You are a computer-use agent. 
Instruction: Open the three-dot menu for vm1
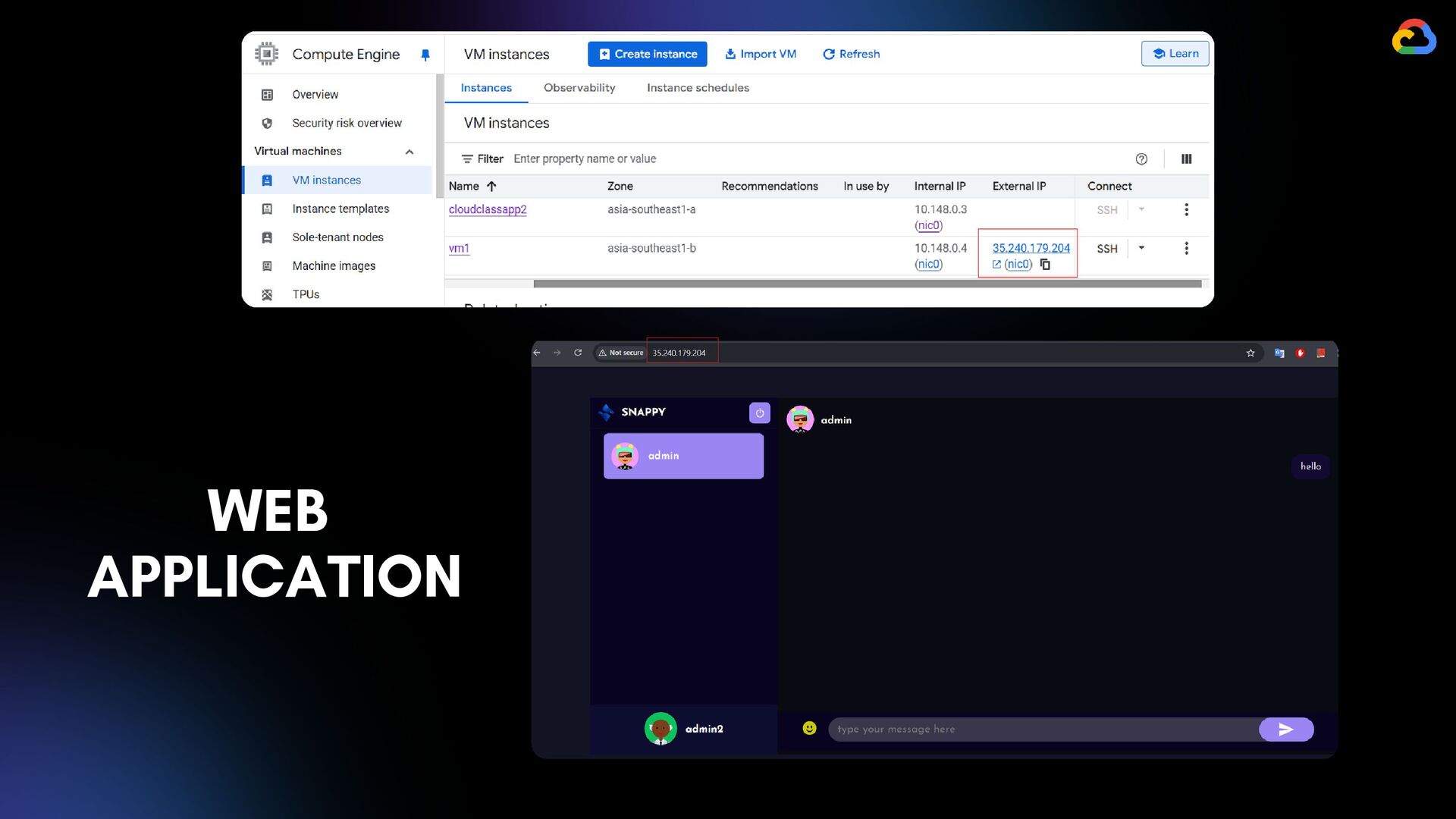point(1186,249)
